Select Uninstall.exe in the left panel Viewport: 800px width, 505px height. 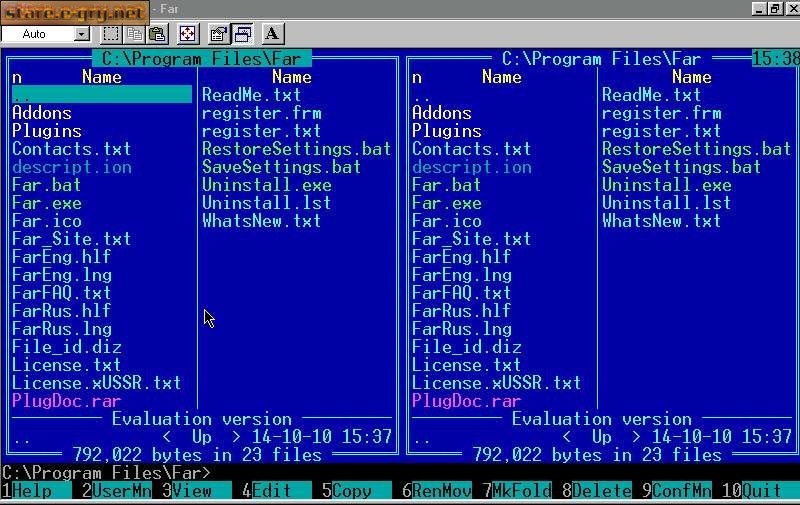click(267, 185)
